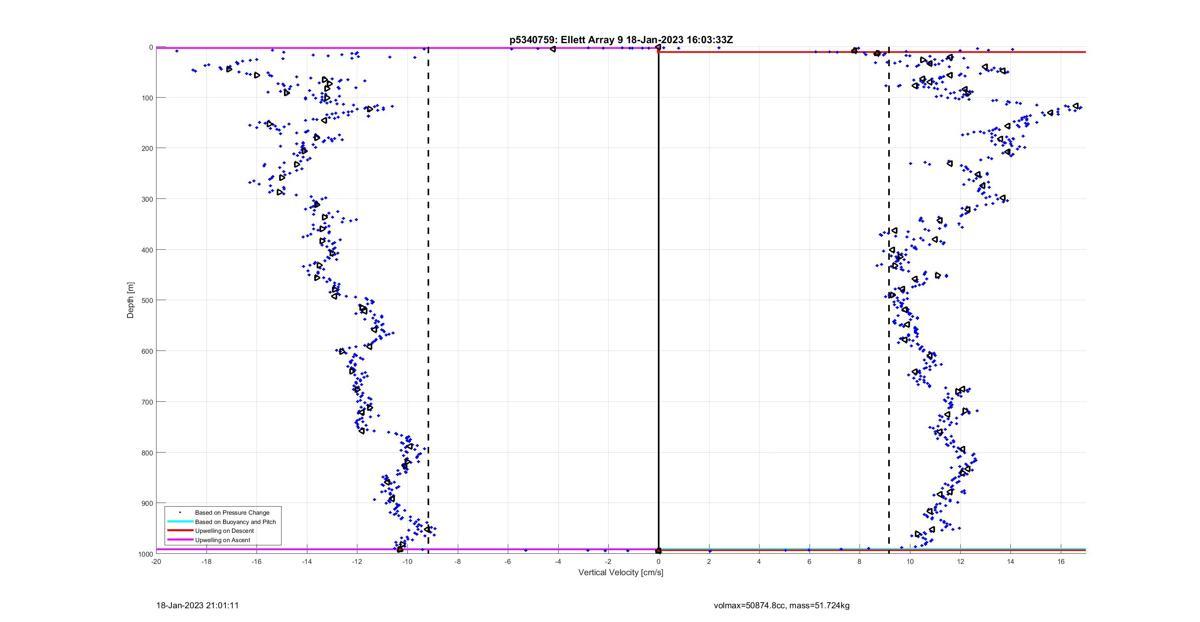
Task: Click the timestamp 18-Jan-2023 21:01:11 footer
Action: coord(197,605)
